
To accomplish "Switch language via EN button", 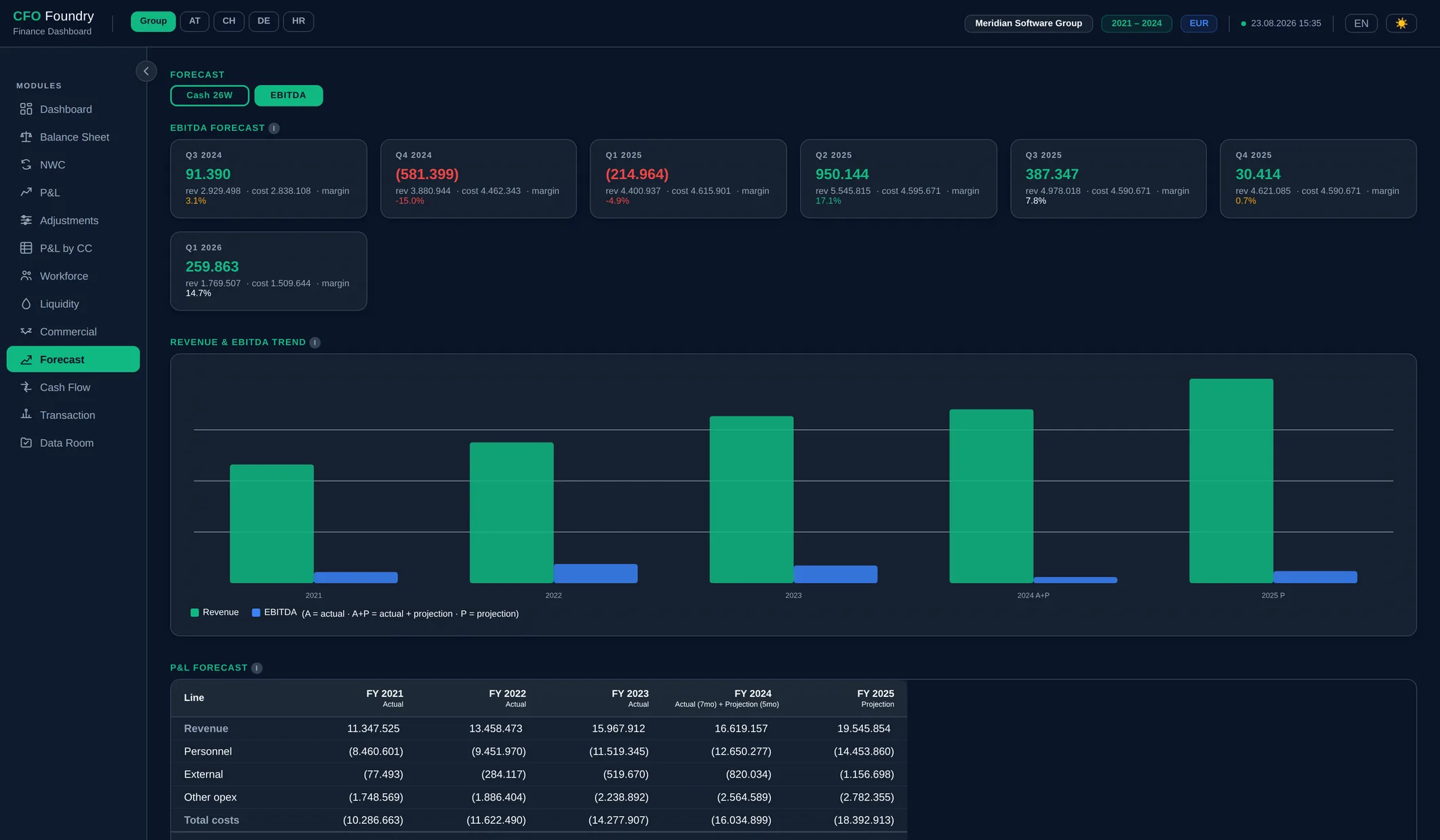I will pyautogui.click(x=1361, y=23).
